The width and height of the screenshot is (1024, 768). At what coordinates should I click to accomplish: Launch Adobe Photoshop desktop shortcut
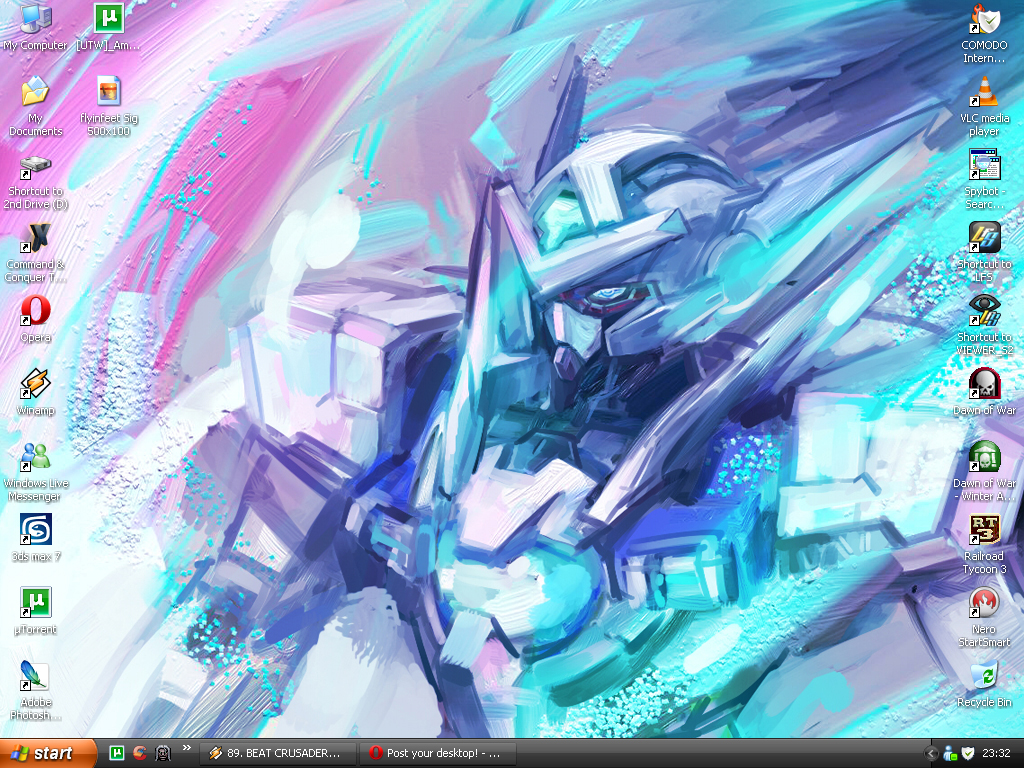pyautogui.click(x=35, y=690)
